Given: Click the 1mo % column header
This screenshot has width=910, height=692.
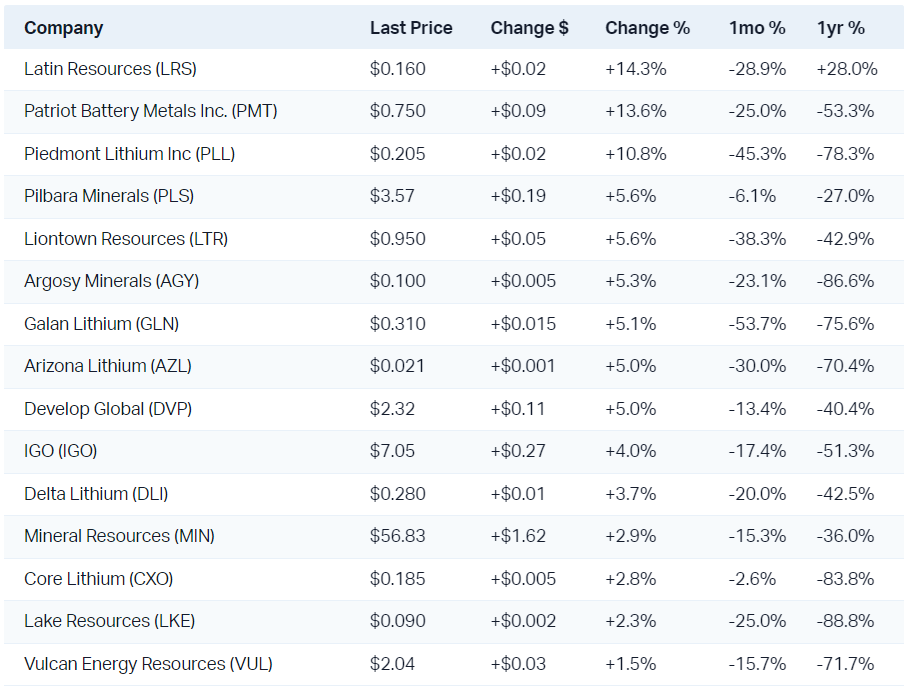Looking at the screenshot, I should click(757, 28).
